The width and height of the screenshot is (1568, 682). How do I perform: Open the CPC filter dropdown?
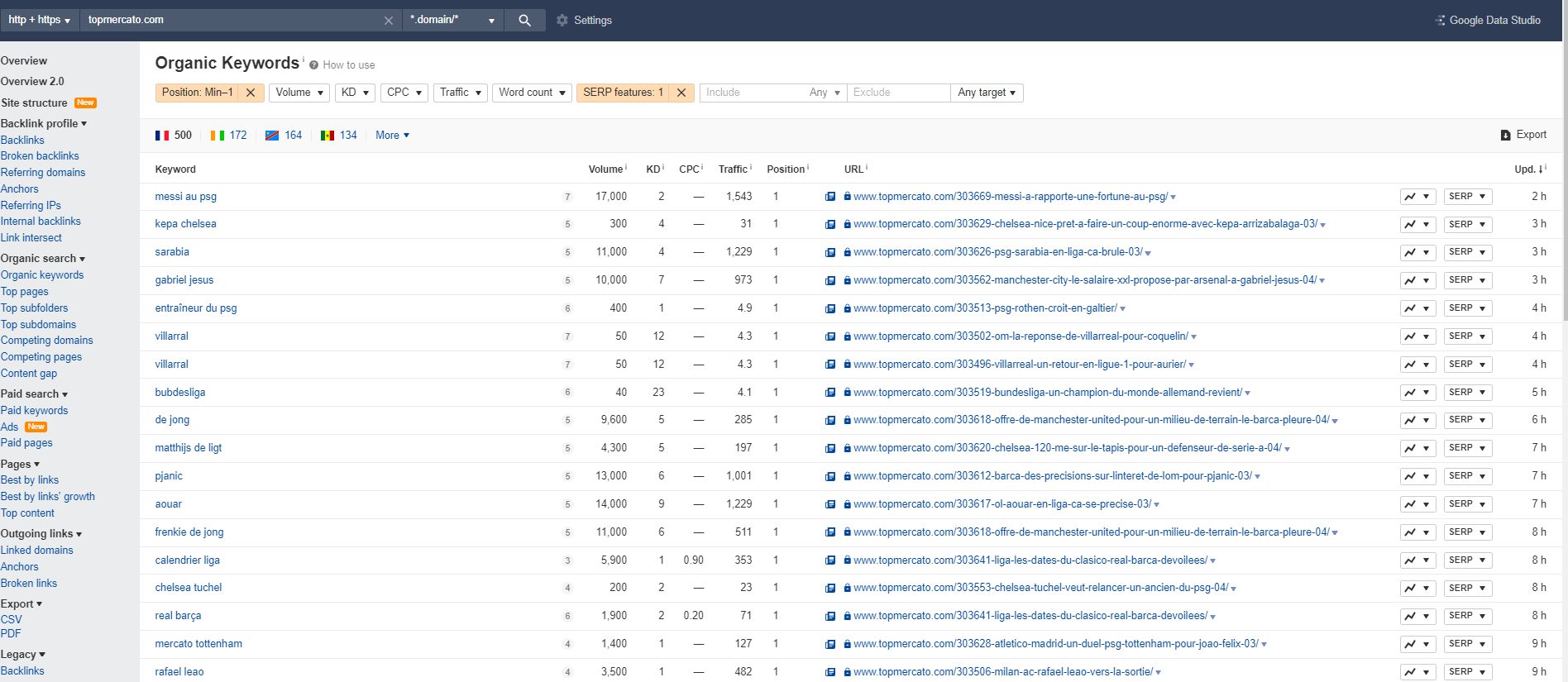(x=404, y=93)
